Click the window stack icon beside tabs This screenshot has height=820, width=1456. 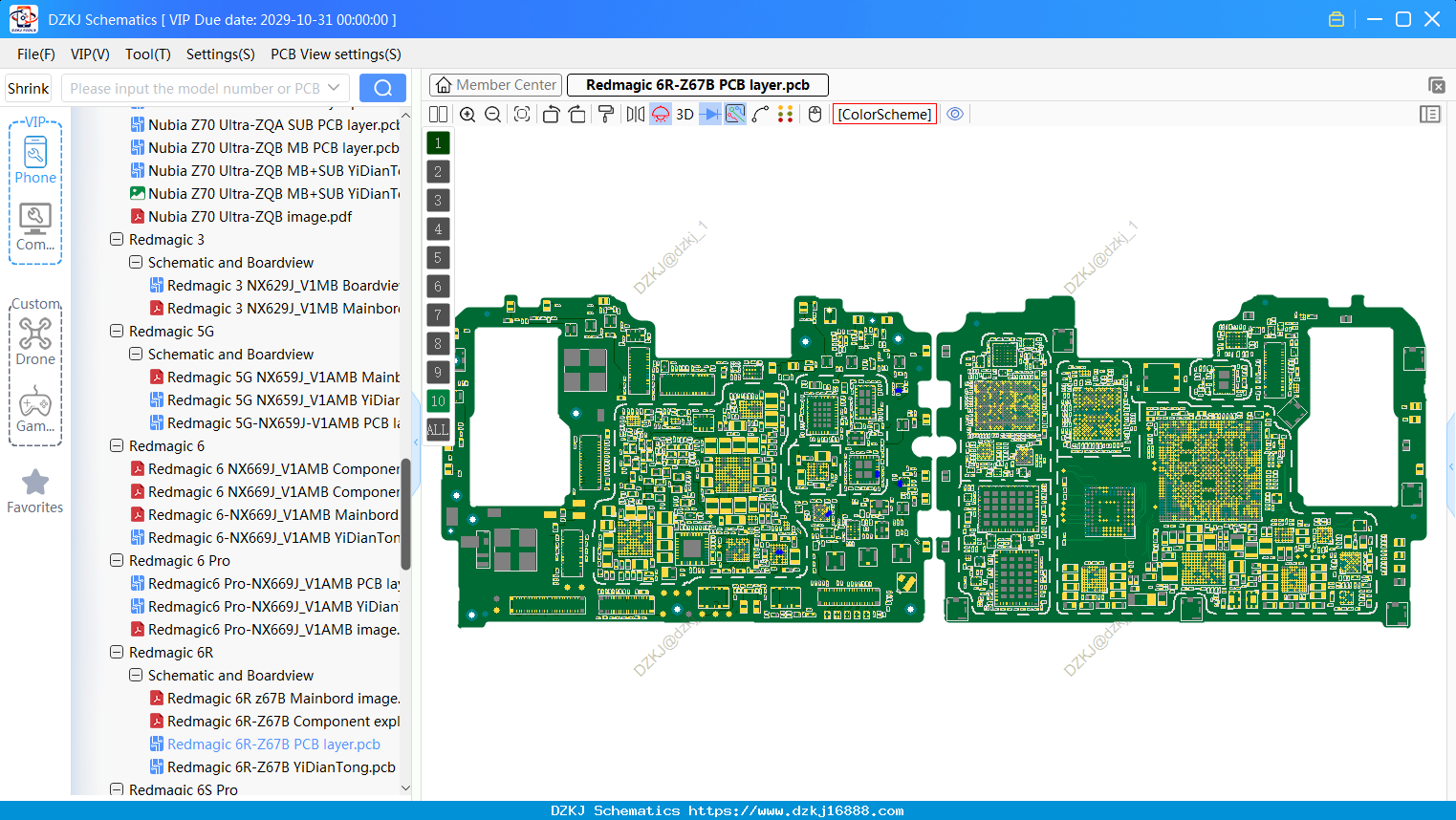1436,85
